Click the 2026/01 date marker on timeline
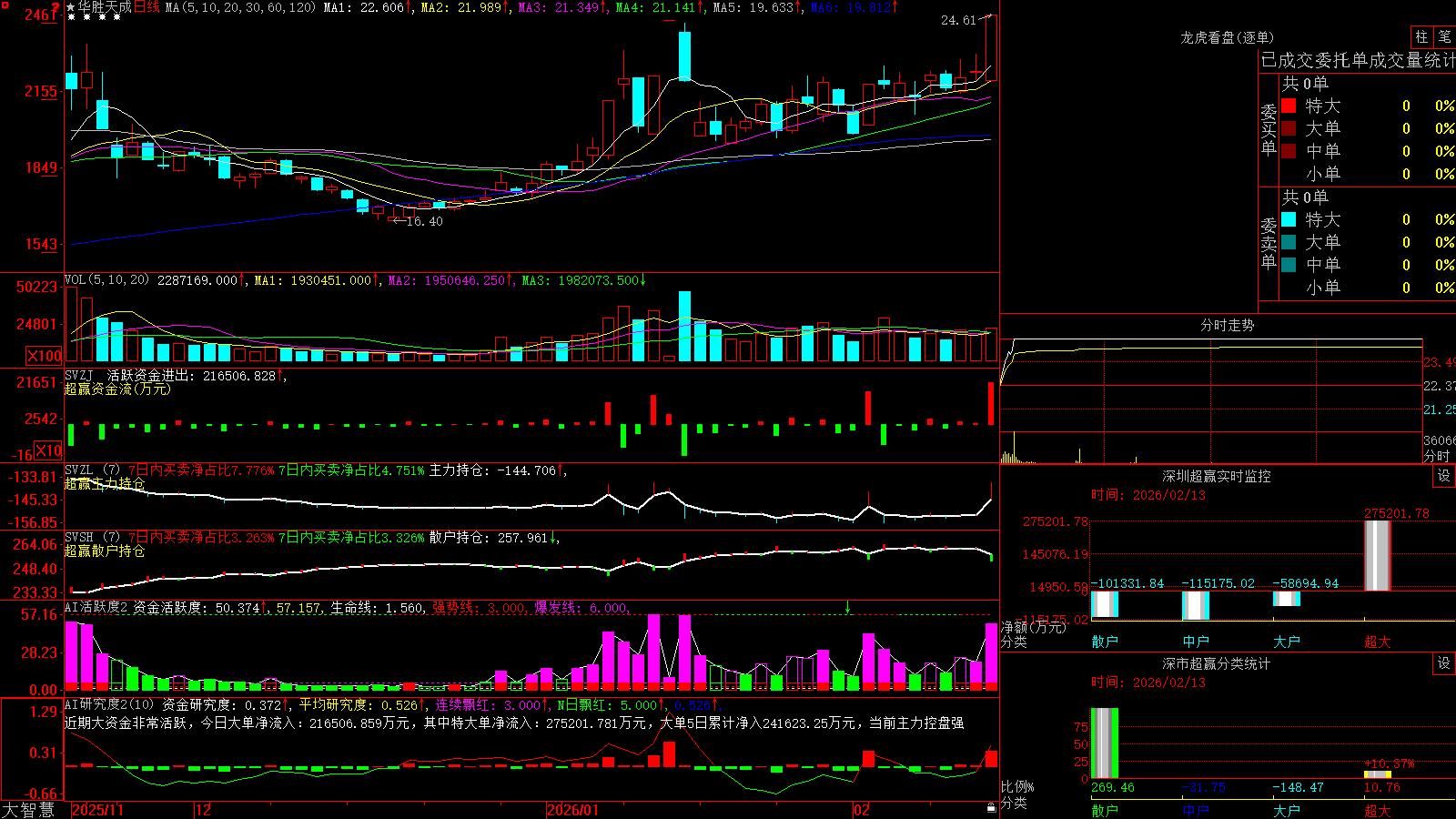This screenshot has width=1456, height=819. pyautogui.click(x=572, y=810)
